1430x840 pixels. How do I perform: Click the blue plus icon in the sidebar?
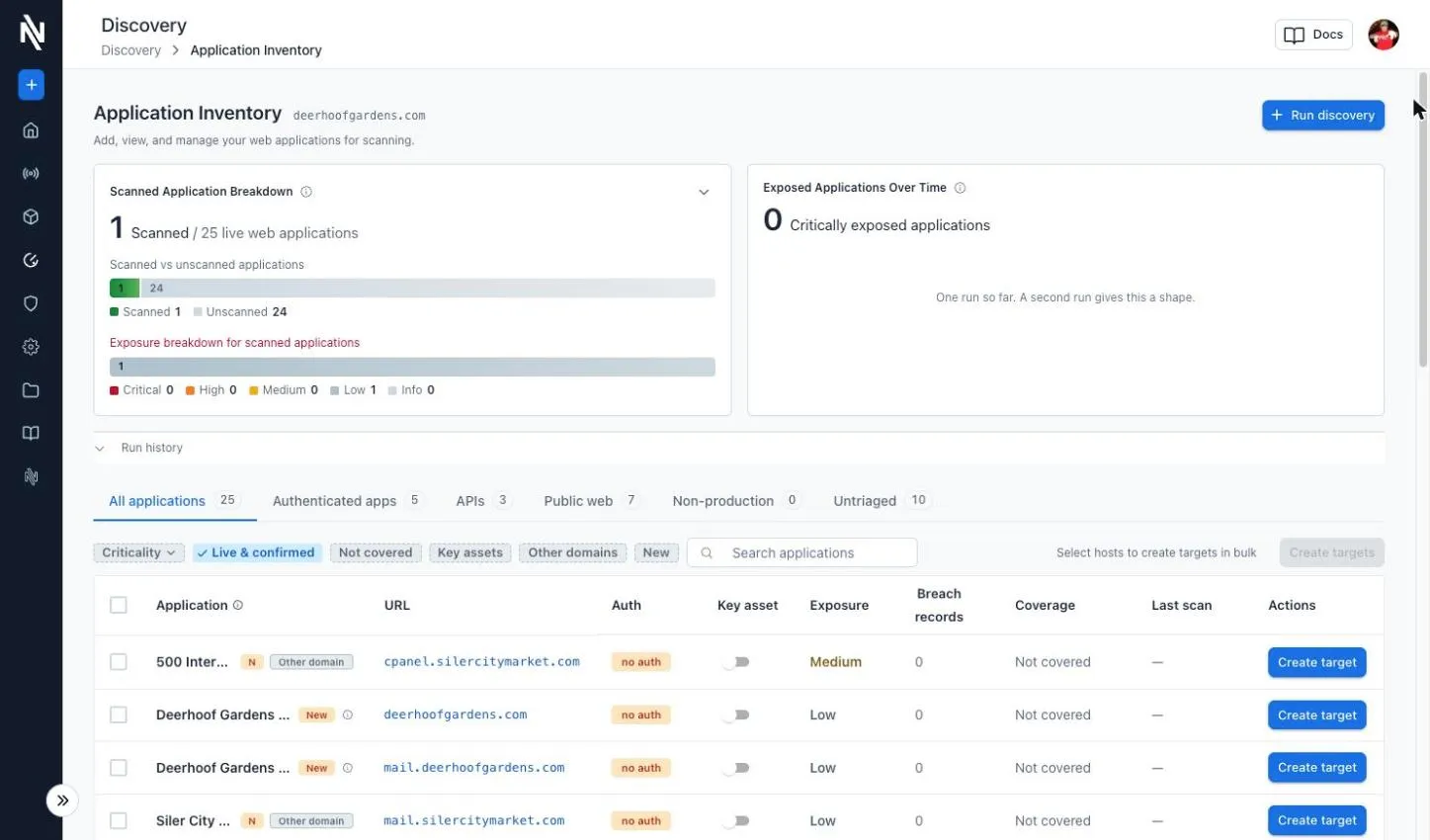31,85
